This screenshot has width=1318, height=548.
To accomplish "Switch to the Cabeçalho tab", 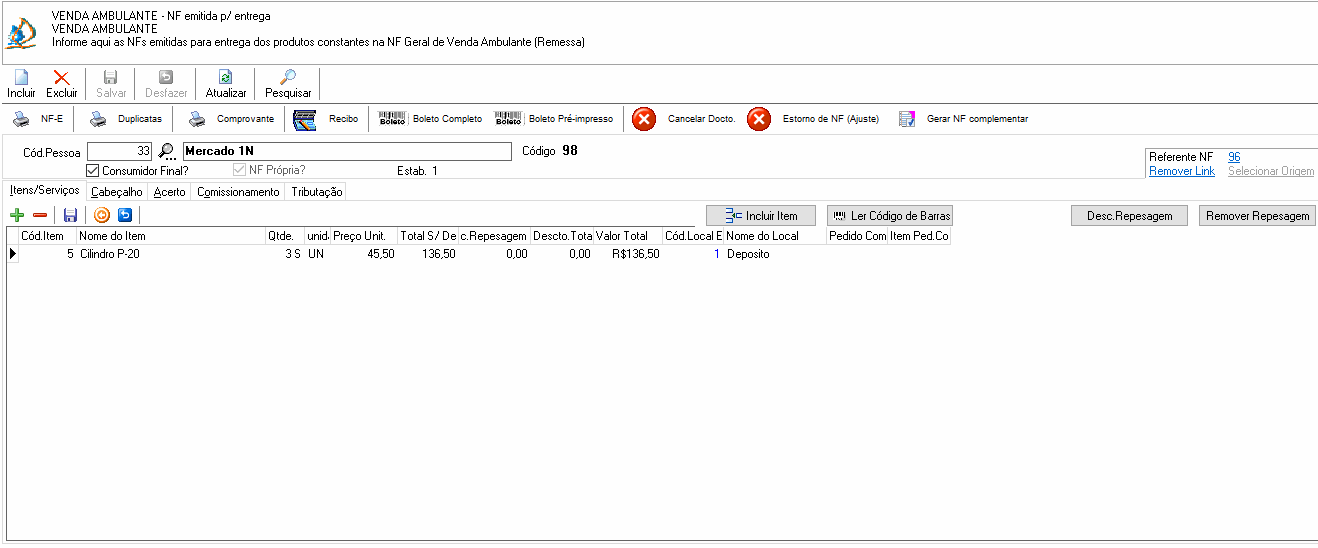I will click(117, 192).
